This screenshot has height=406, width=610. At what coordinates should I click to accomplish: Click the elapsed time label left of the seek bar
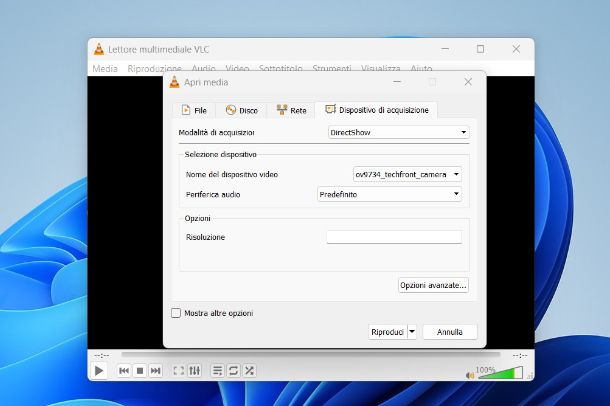(x=102, y=355)
